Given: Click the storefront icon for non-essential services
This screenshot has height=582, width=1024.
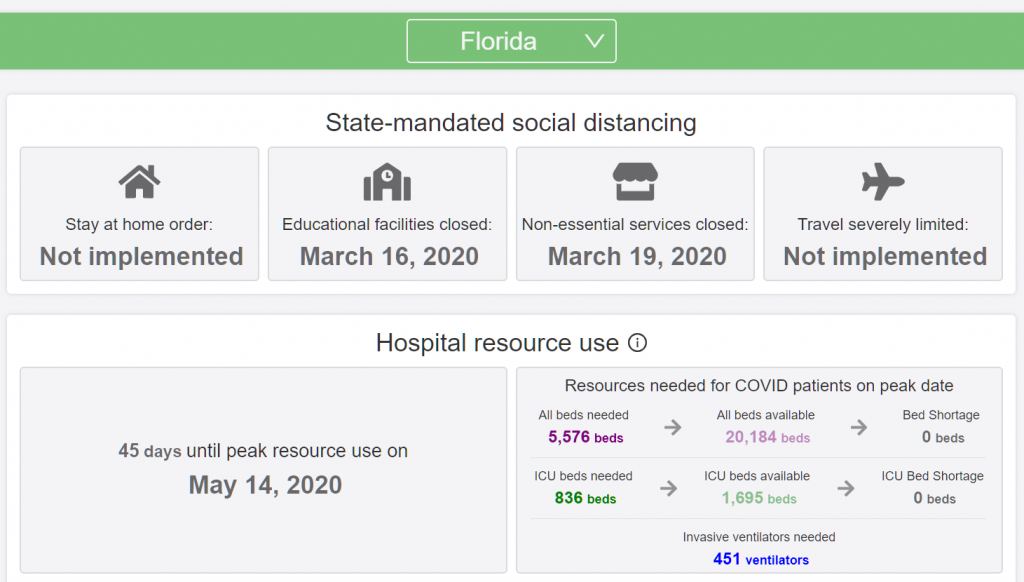Looking at the screenshot, I should pos(634,180).
